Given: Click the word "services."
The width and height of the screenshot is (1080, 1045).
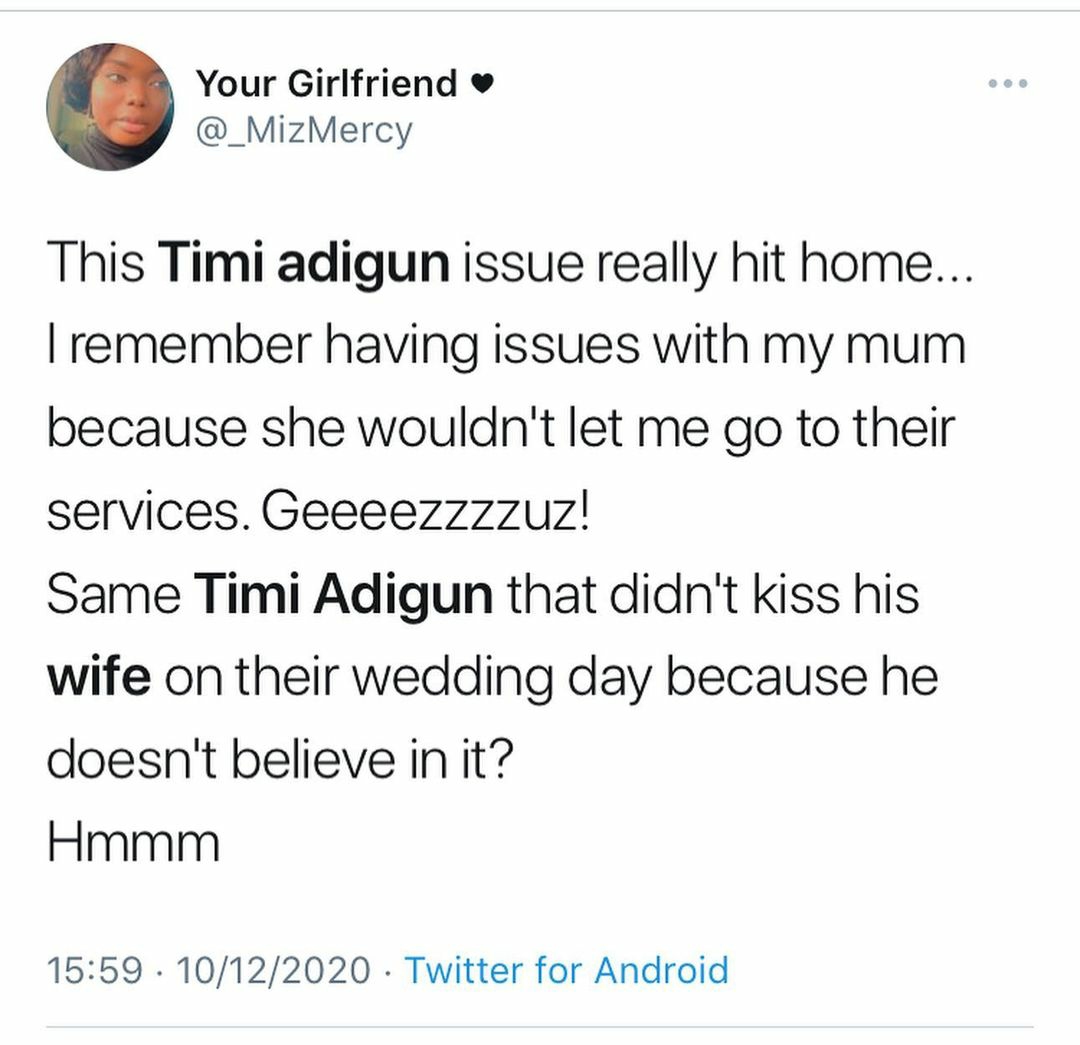Looking at the screenshot, I should tap(149, 513).
